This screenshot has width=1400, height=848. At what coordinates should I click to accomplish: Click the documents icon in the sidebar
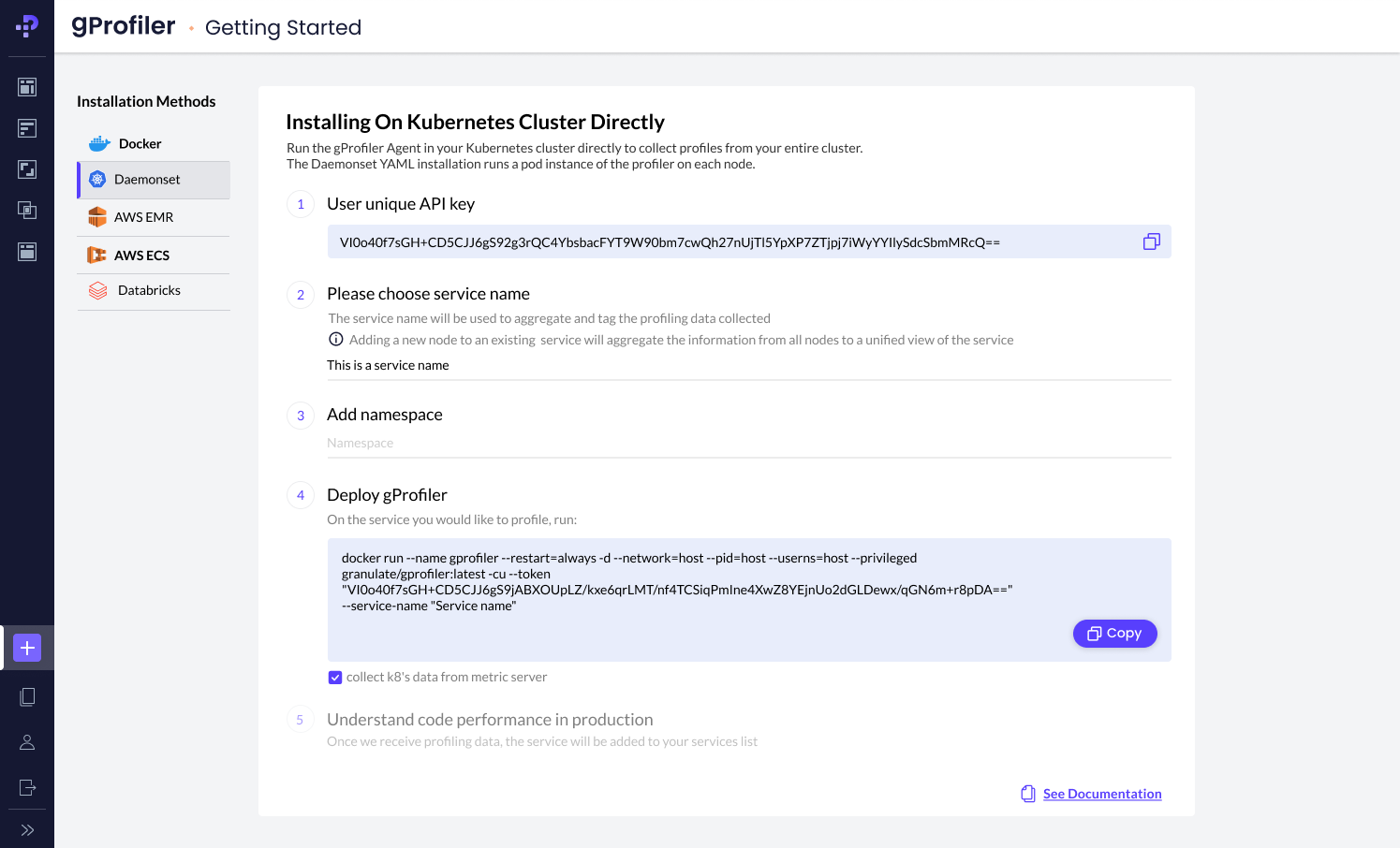click(27, 696)
